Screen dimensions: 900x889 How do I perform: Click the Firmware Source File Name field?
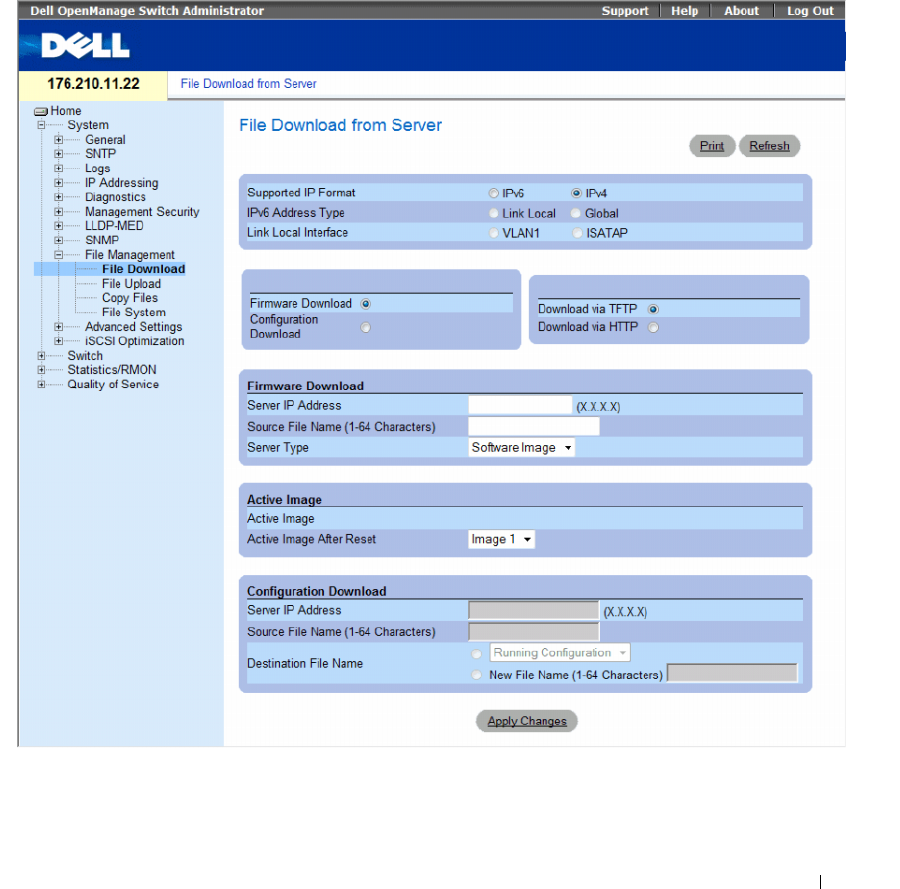[534, 426]
